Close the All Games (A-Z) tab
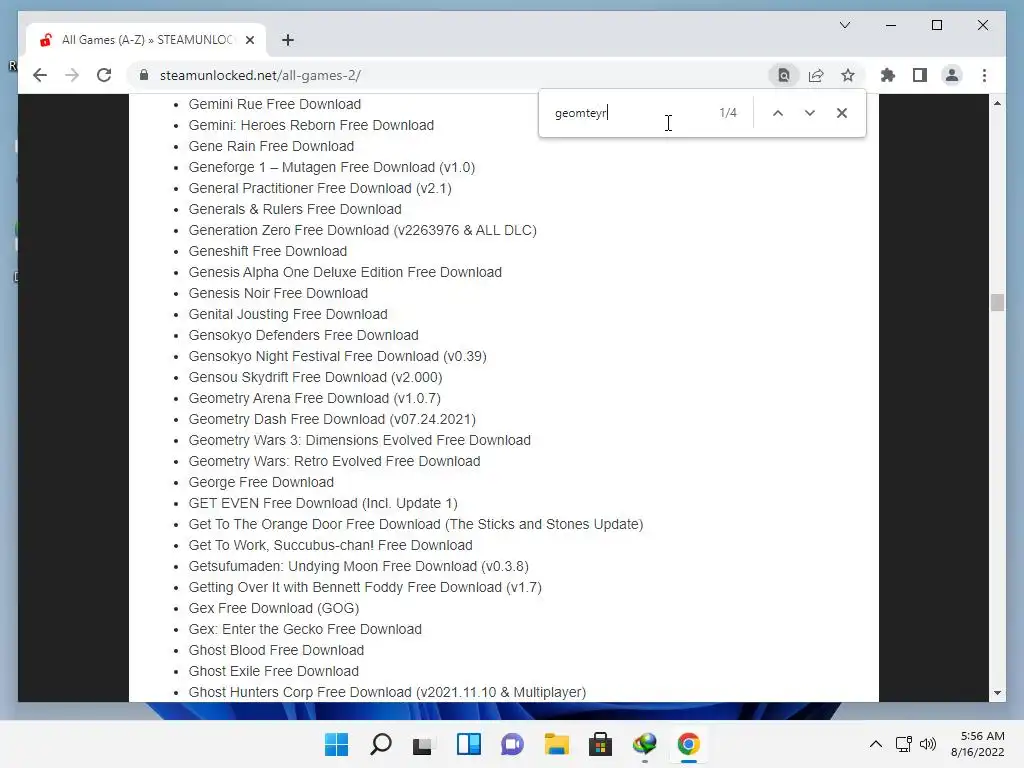Image resolution: width=1024 pixels, height=768 pixels. pos(249,40)
